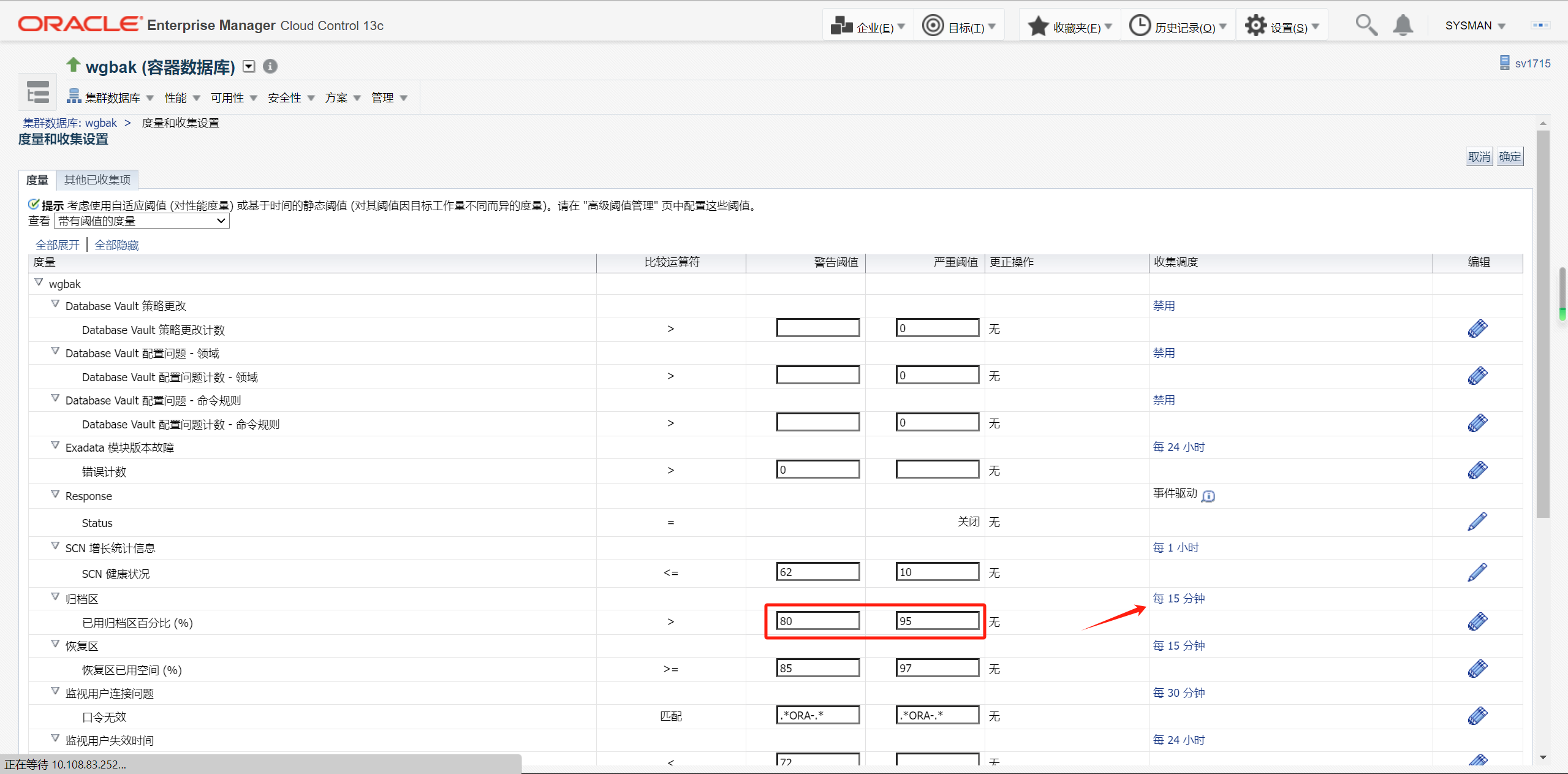Open the 设置 gear menu
1568x774 pixels.
(1281, 26)
